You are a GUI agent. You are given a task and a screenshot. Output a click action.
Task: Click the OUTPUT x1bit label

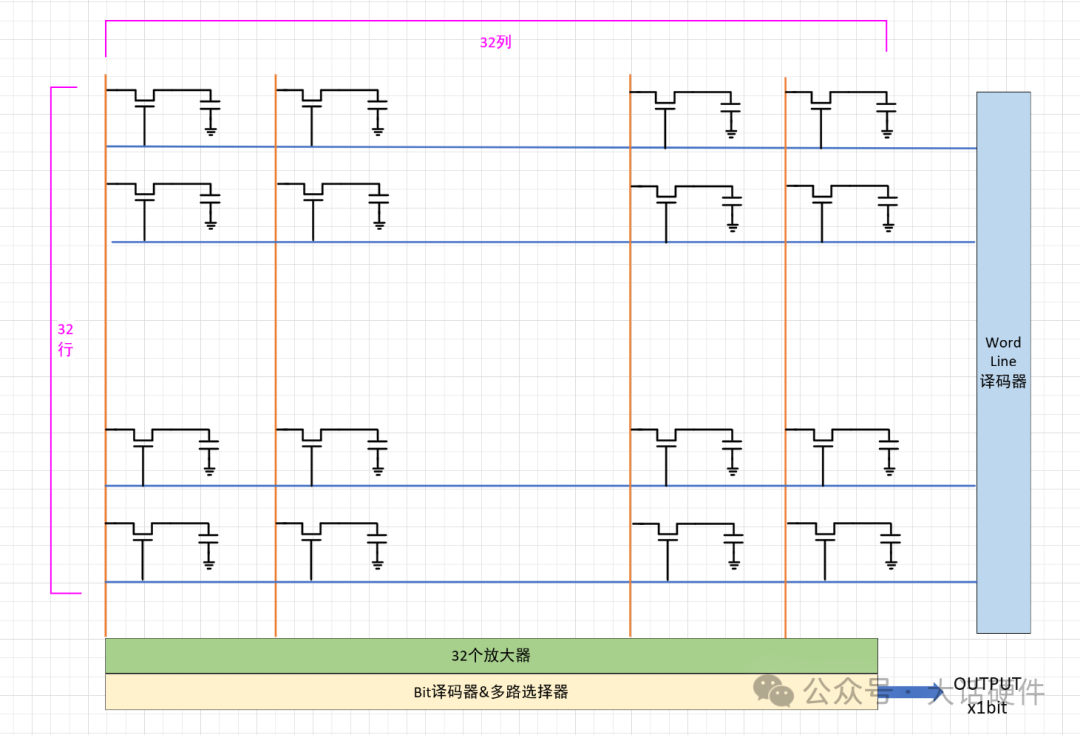[987, 694]
